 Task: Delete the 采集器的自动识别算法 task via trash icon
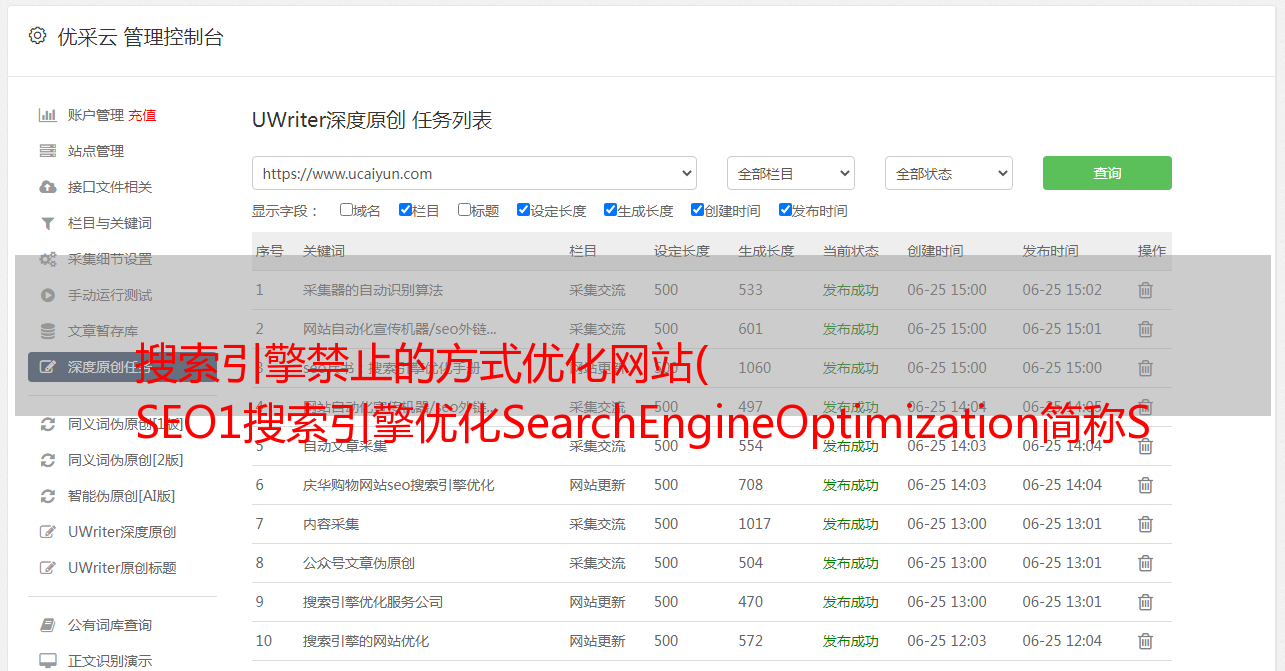pyautogui.click(x=1145, y=290)
